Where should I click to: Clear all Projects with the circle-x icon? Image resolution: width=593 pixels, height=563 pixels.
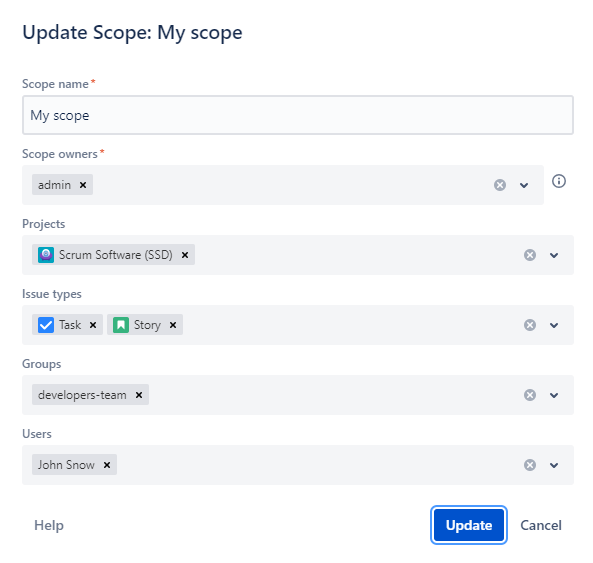pos(530,255)
